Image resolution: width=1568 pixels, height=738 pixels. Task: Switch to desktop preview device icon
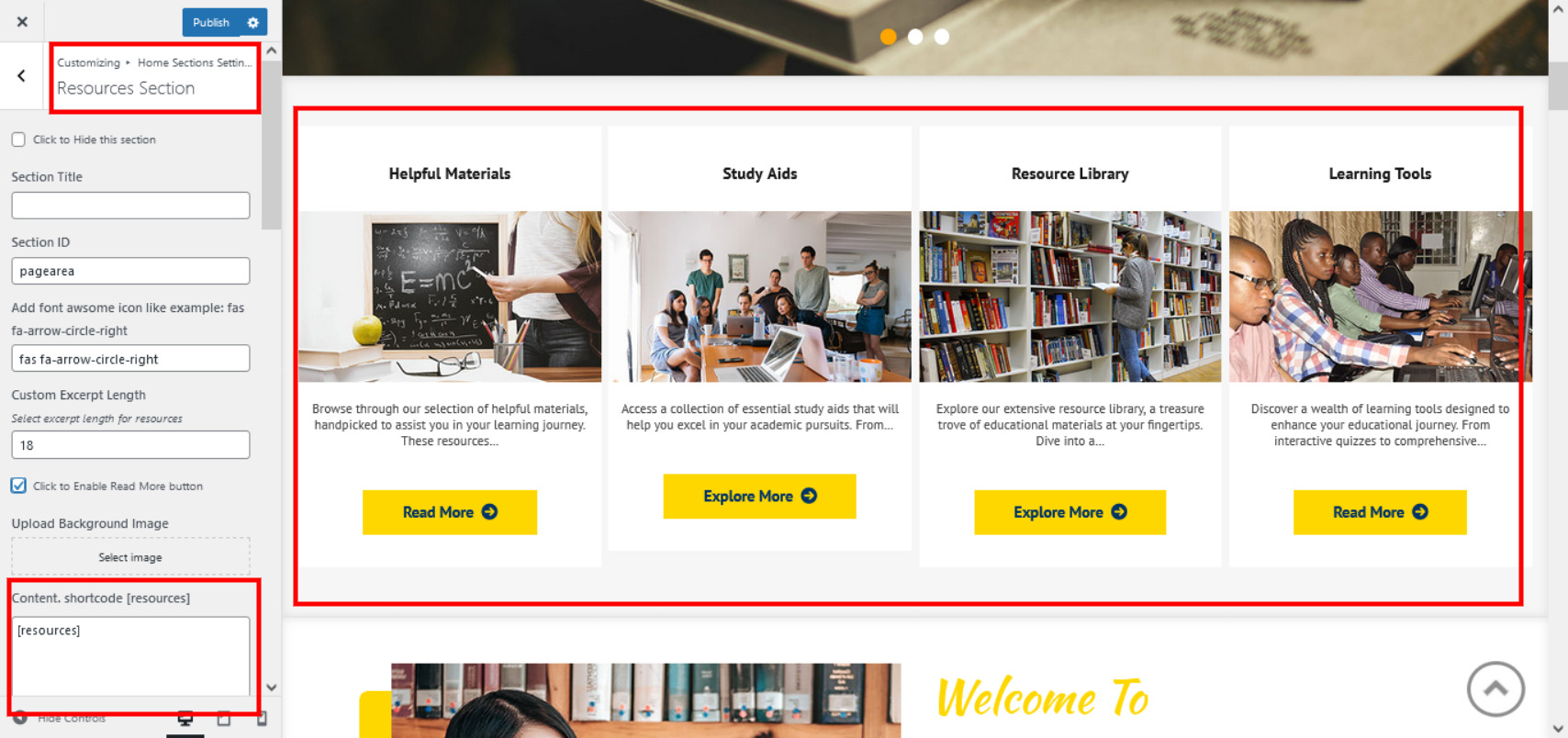pos(185,720)
